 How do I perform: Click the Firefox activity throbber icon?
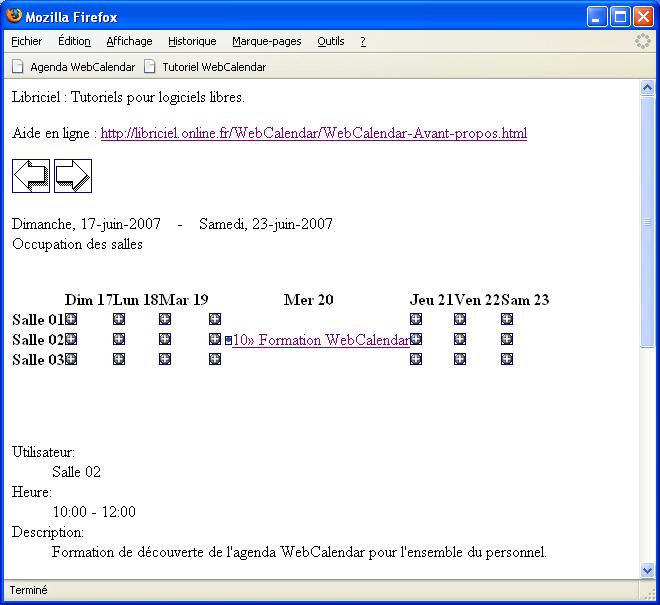(x=643, y=41)
